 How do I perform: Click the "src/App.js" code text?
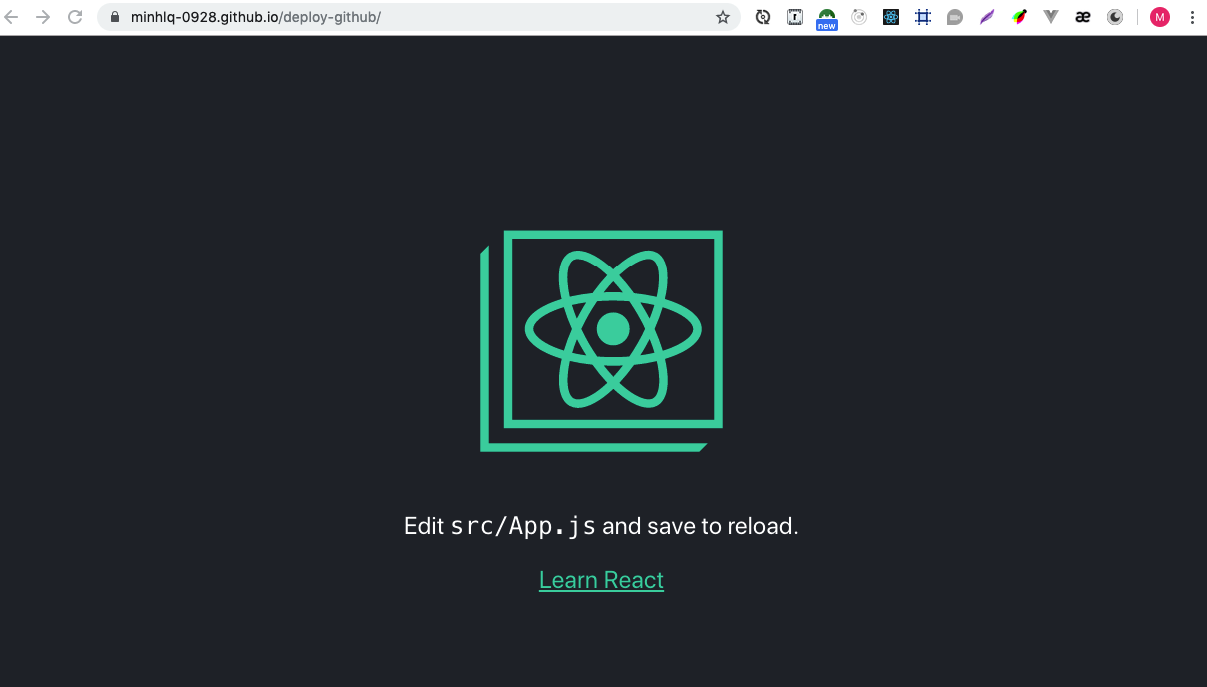click(523, 526)
